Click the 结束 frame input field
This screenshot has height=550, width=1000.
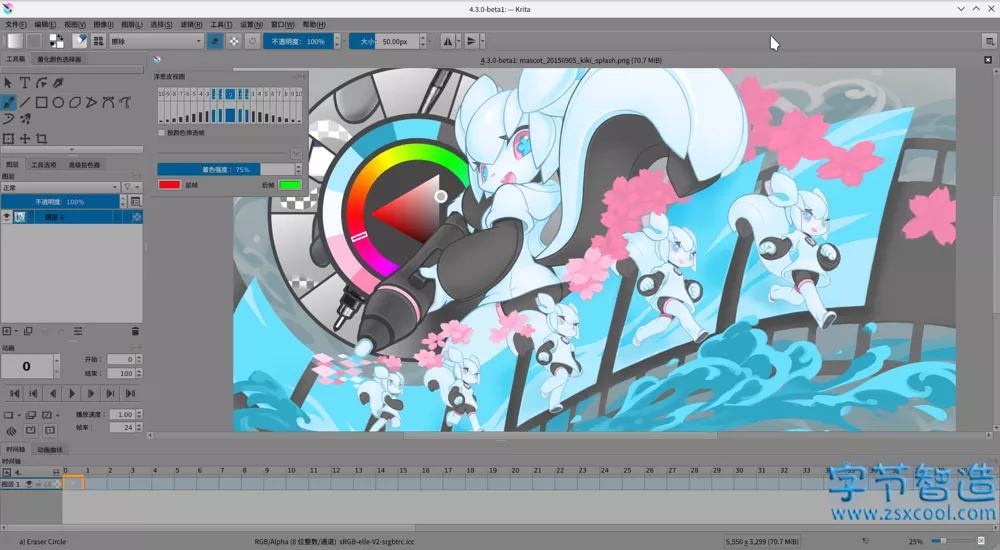(x=121, y=373)
